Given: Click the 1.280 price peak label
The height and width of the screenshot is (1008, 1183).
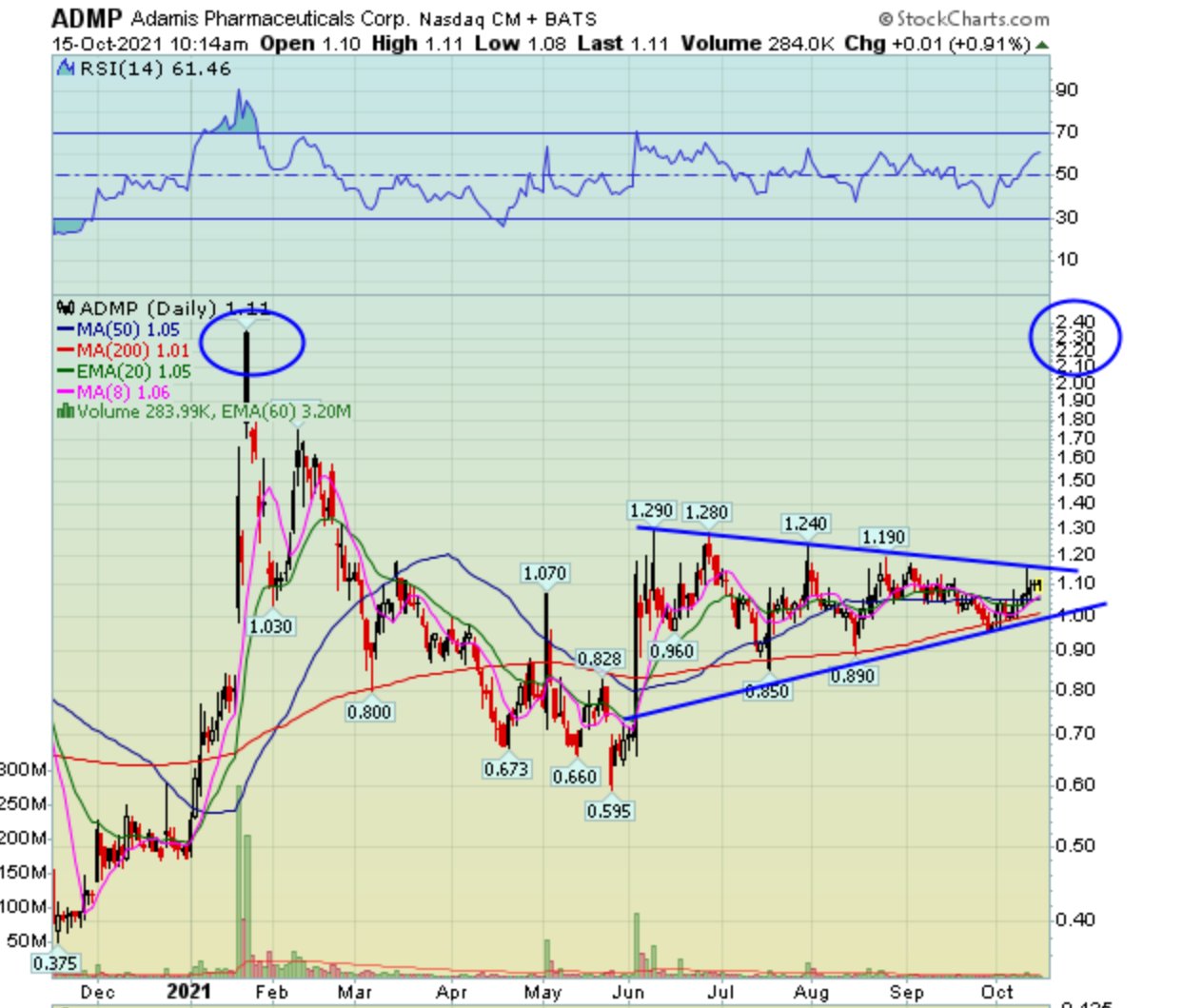Looking at the screenshot, I should pyautogui.click(x=706, y=512).
